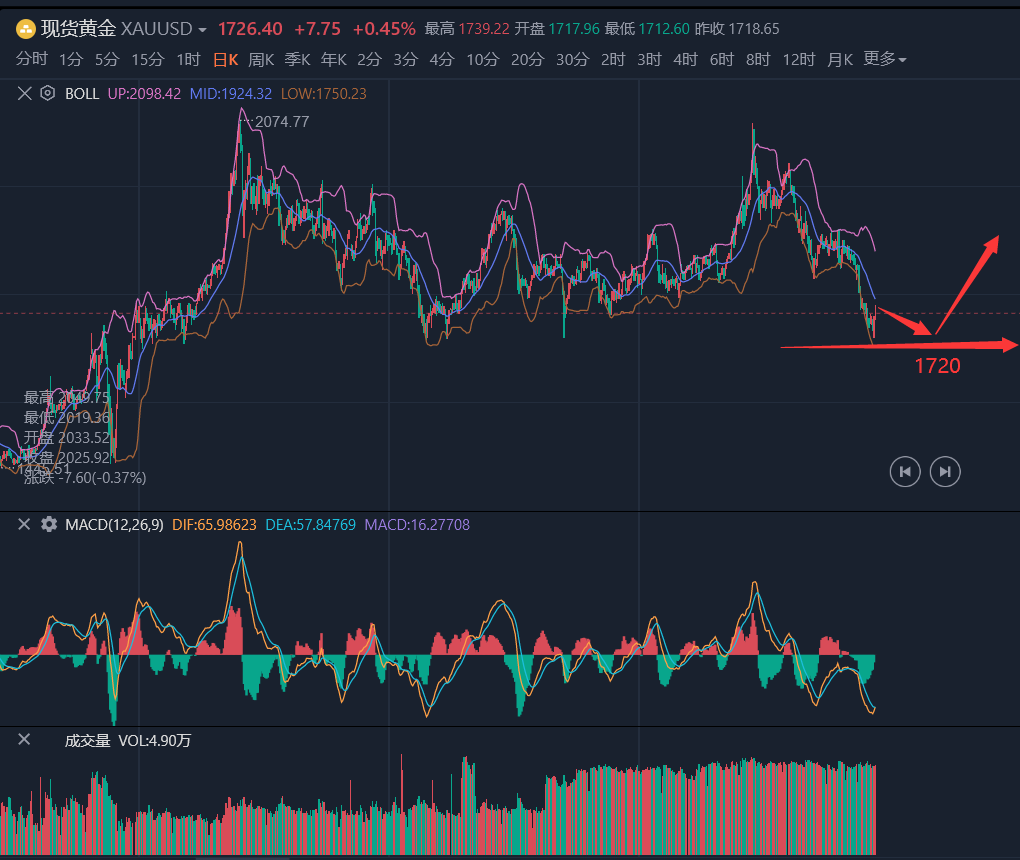Click the 最低 1712.60 low value
Image resolution: width=1020 pixels, height=860 pixels.
(x=647, y=29)
